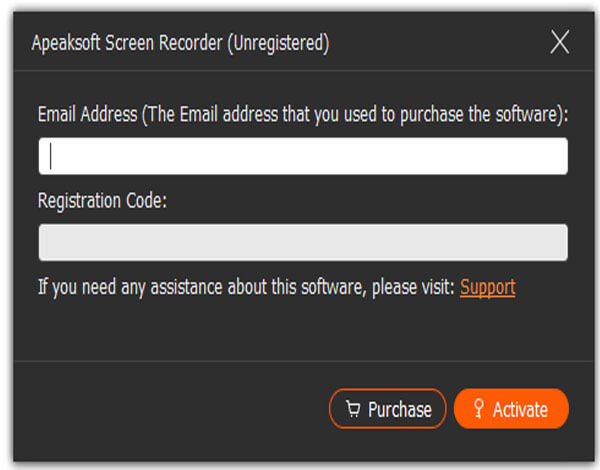Click the Purchase button

point(388,409)
